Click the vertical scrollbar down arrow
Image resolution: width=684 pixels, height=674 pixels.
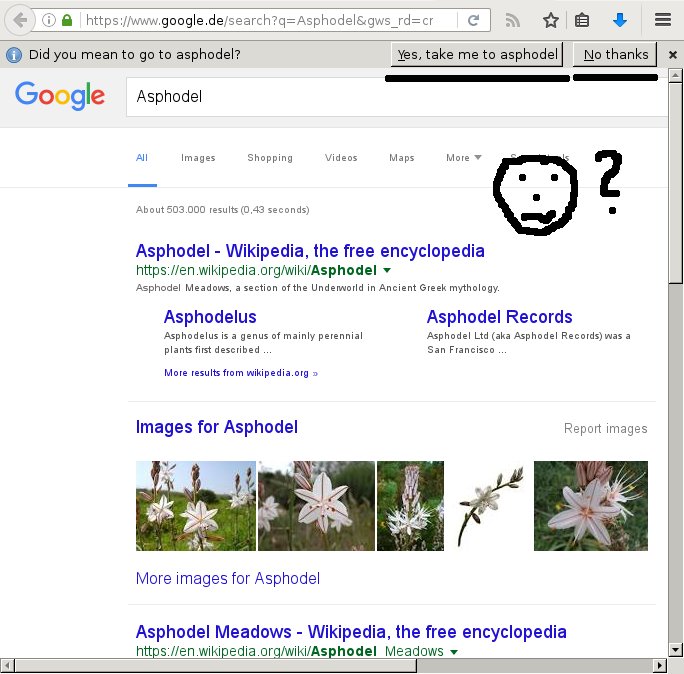click(x=675, y=650)
